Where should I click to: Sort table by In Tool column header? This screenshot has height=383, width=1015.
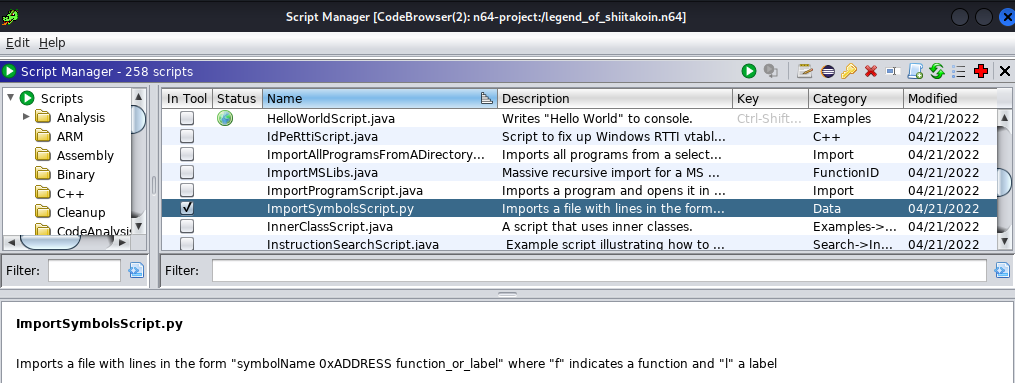point(187,98)
